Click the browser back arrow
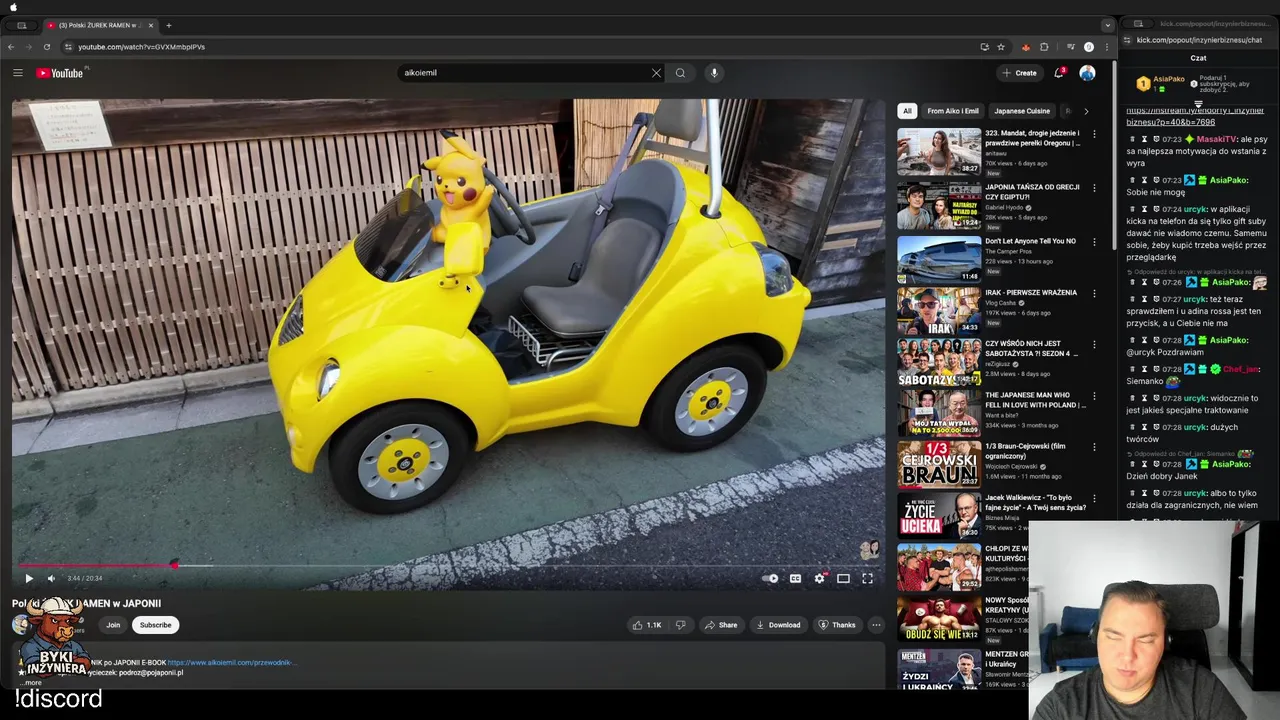The height and width of the screenshot is (720, 1280). click(x=11, y=47)
